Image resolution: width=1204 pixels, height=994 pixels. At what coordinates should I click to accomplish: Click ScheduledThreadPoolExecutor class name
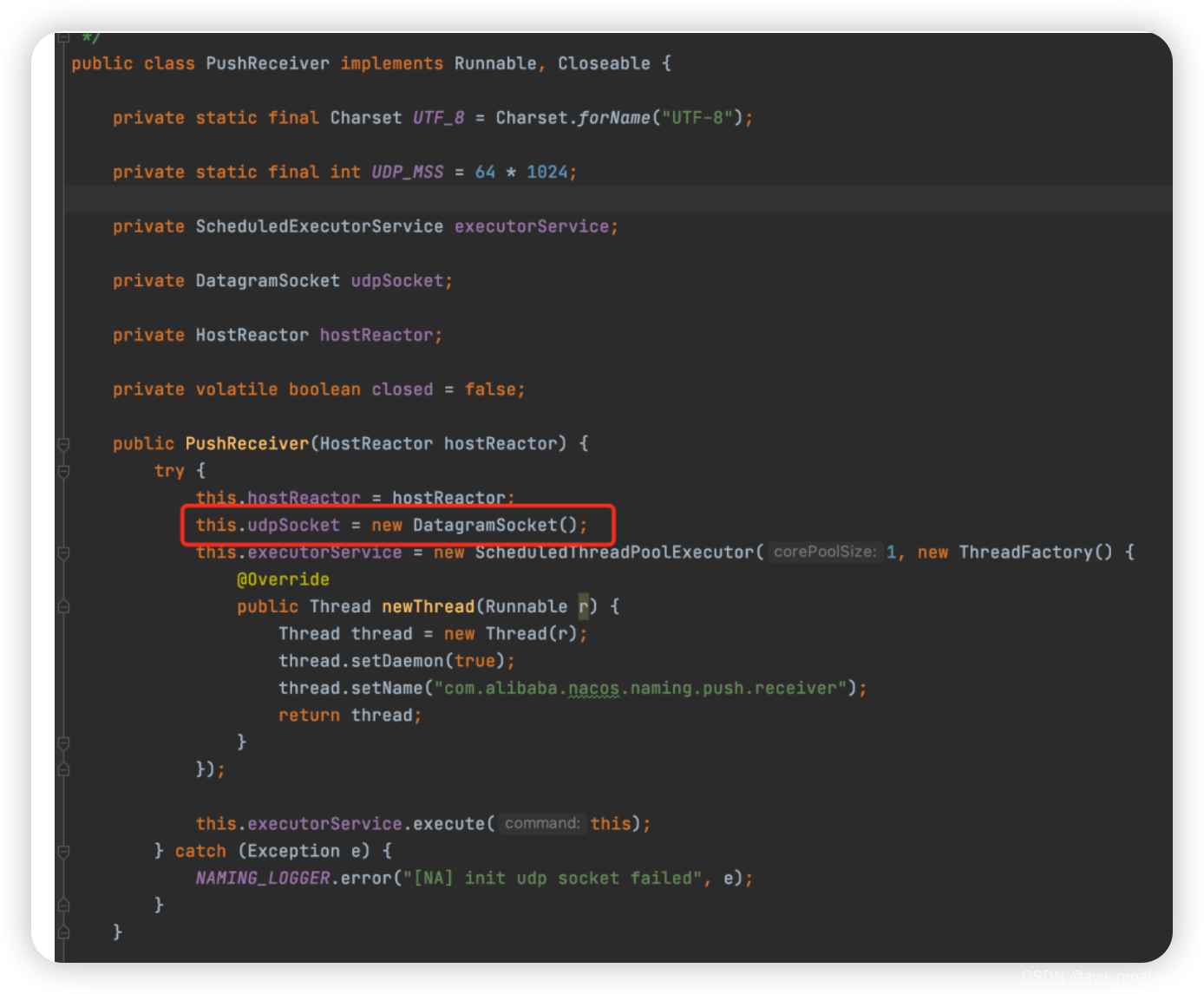point(615,553)
